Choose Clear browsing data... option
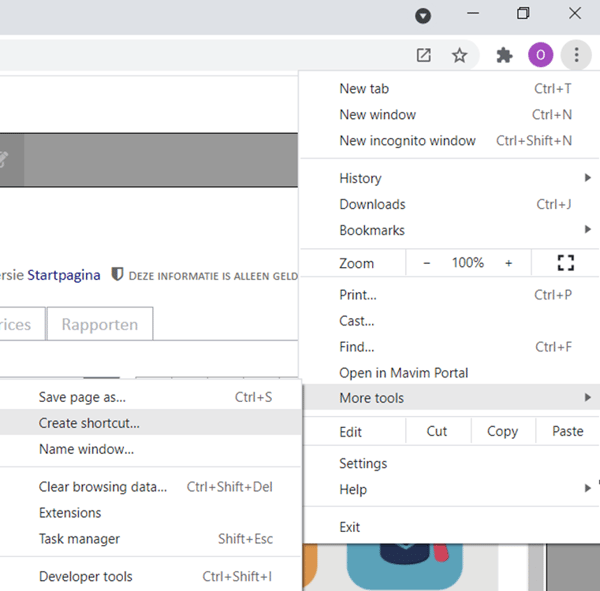This screenshot has width=600, height=591. coord(103,487)
